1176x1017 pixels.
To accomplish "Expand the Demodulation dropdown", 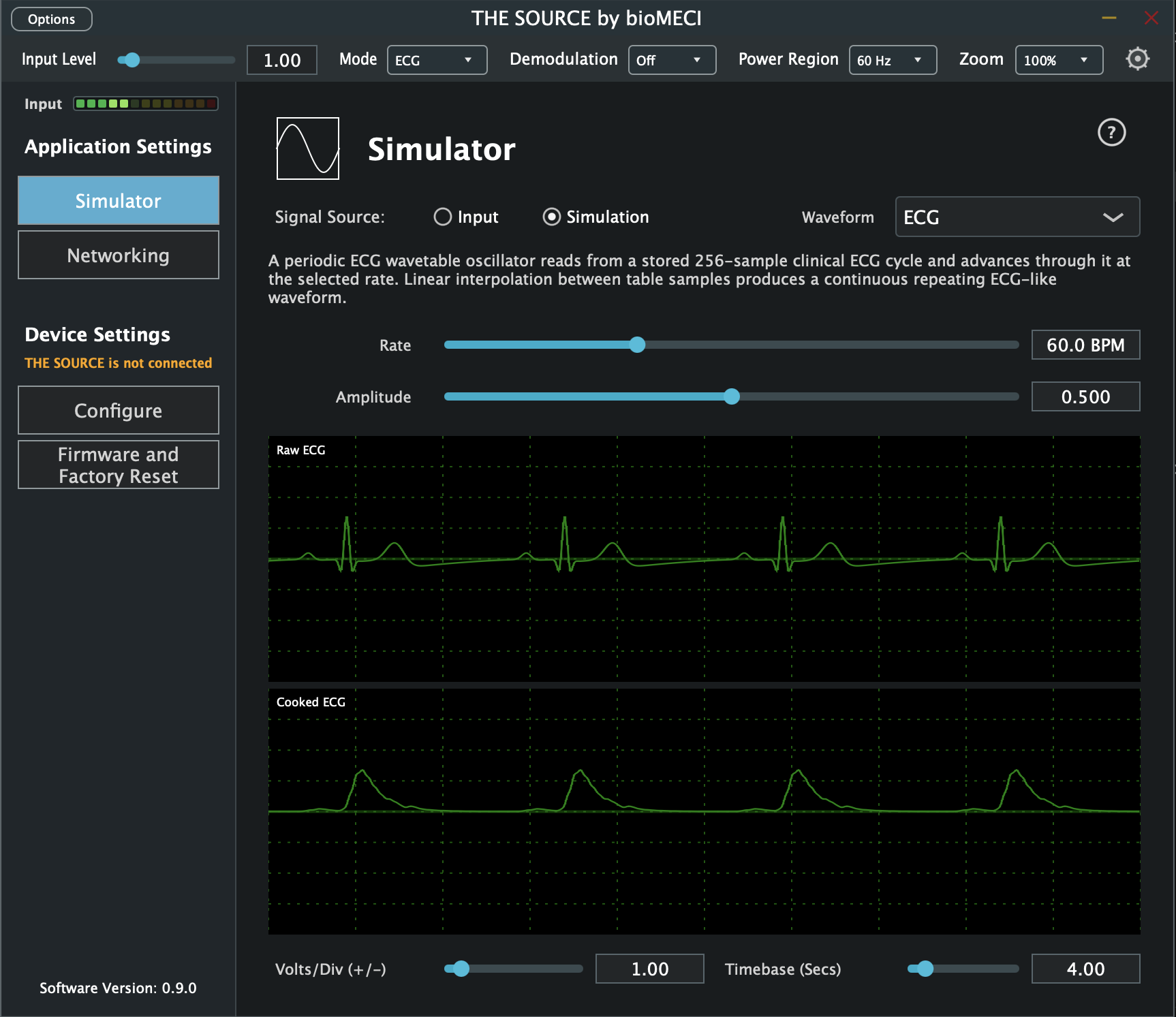I will point(672,60).
